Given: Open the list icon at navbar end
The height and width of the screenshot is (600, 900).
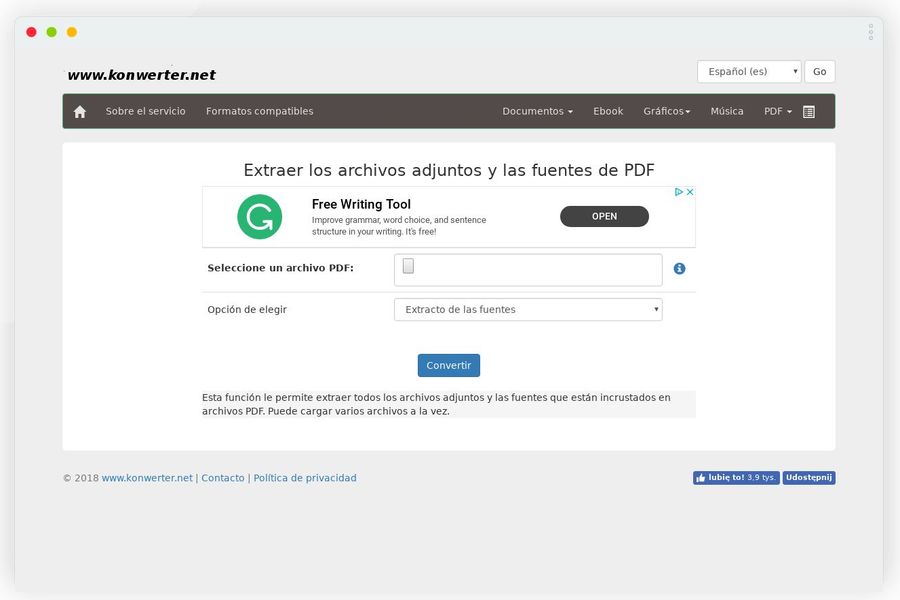Looking at the screenshot, I should click(809, 111).
